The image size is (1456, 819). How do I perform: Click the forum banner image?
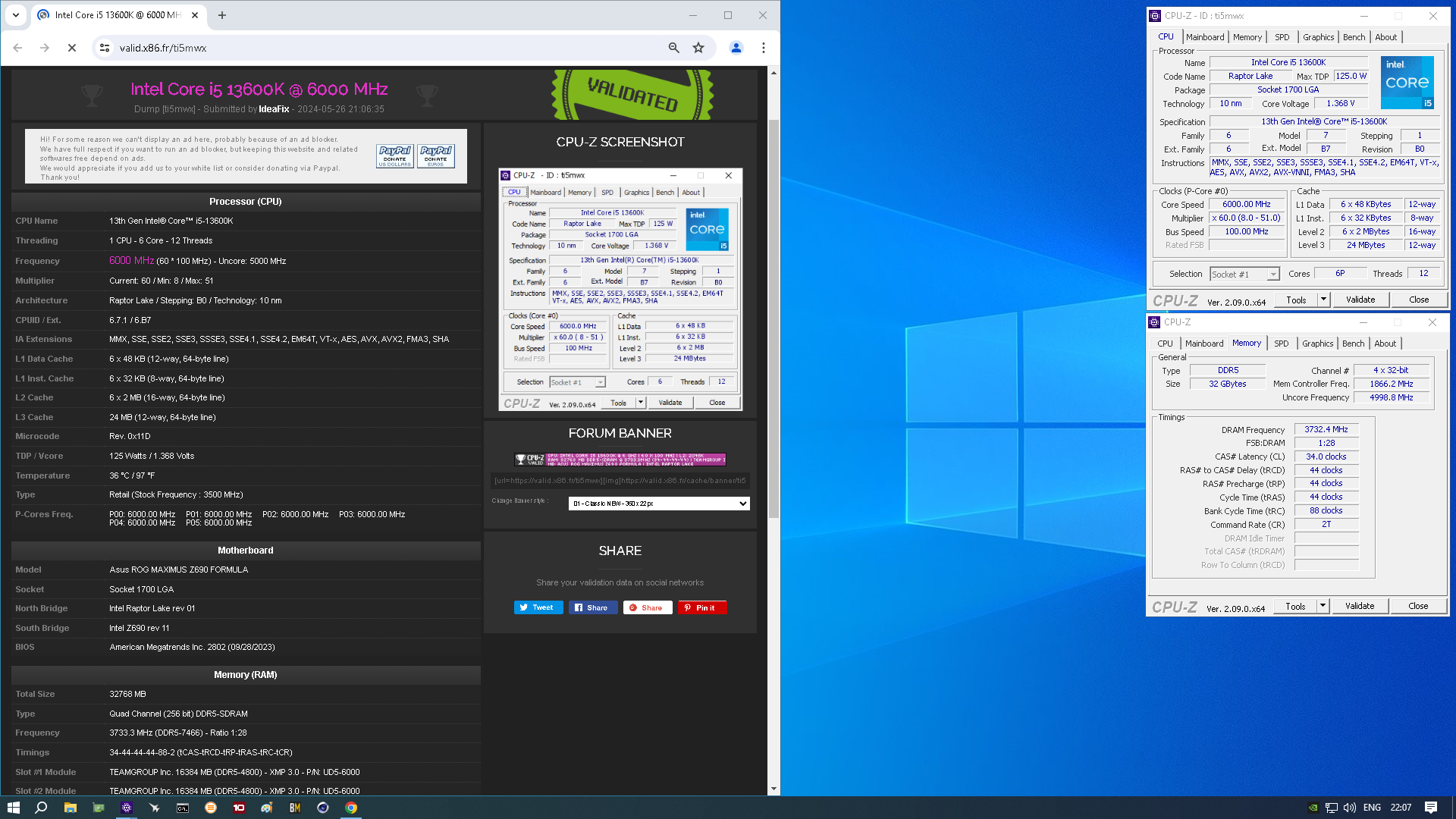click(x=620, y=460)
